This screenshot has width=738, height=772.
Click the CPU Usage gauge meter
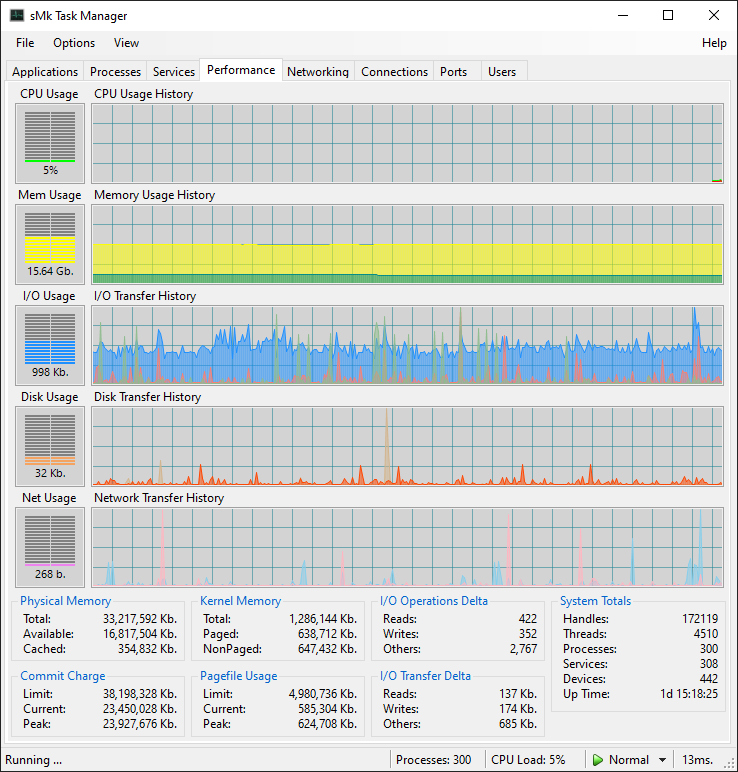click(x=50, y=143)
